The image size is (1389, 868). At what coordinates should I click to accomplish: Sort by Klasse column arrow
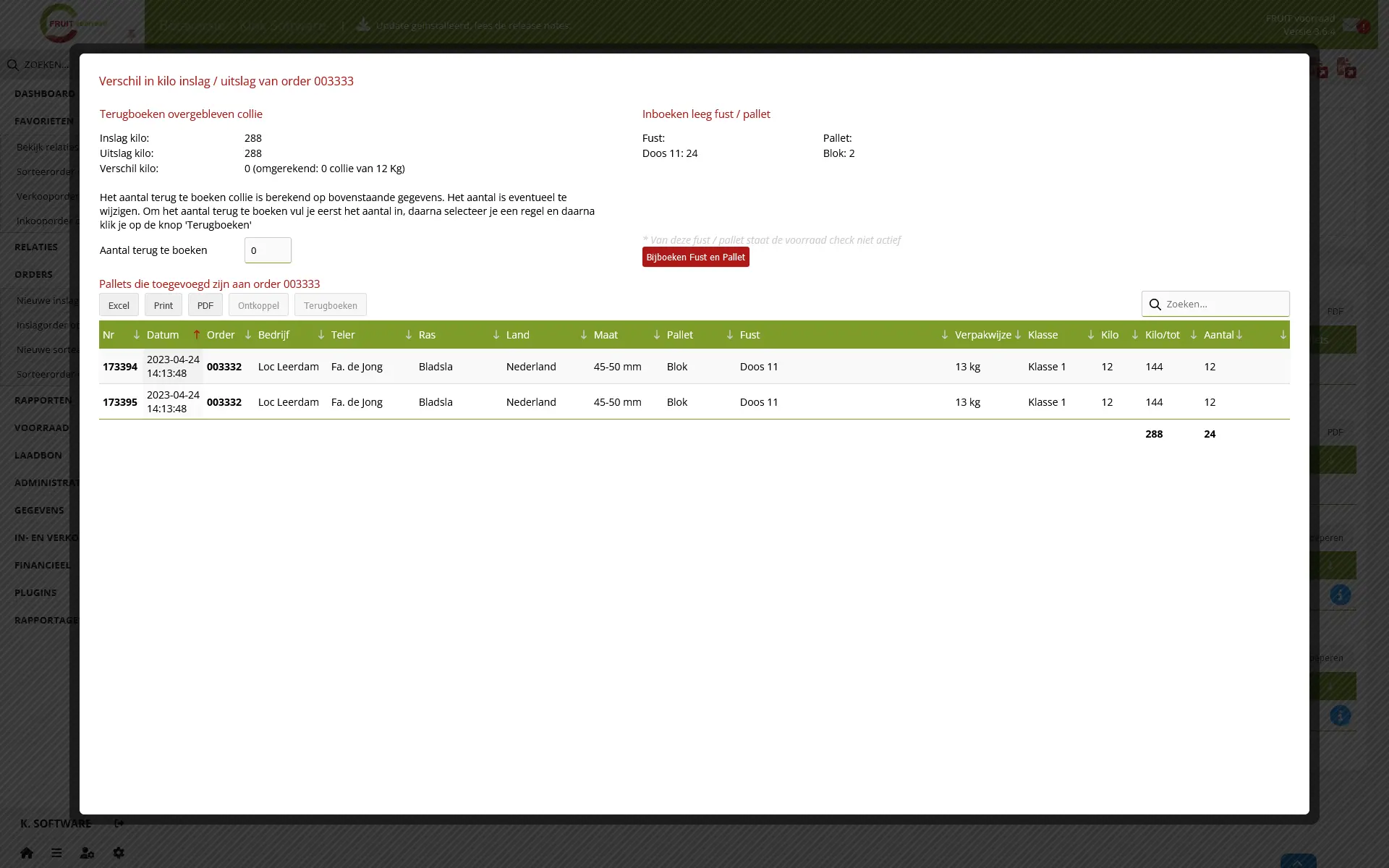[1090, 335]
